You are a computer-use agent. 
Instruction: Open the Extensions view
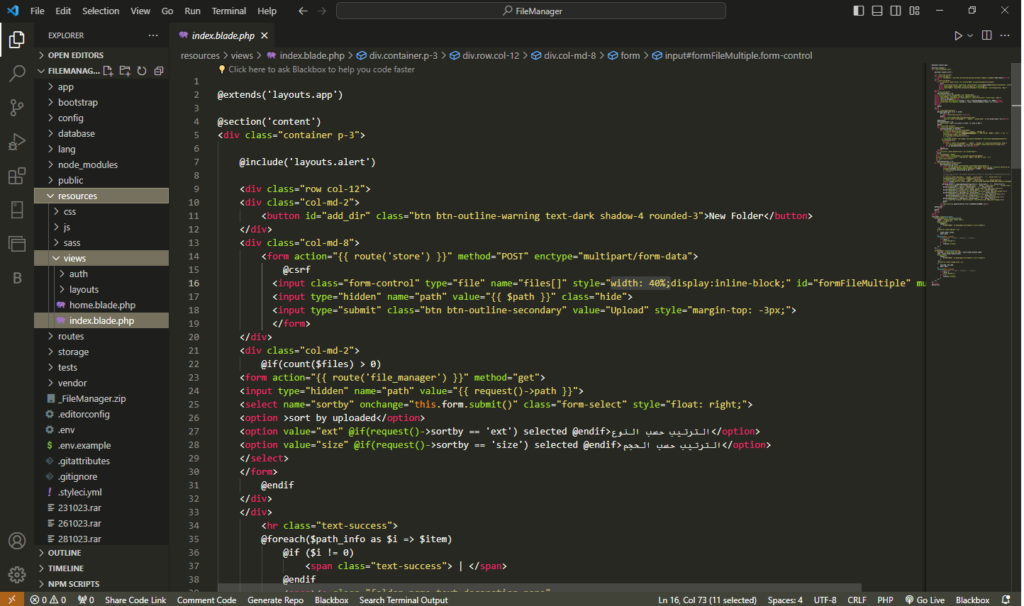[15, 175]
